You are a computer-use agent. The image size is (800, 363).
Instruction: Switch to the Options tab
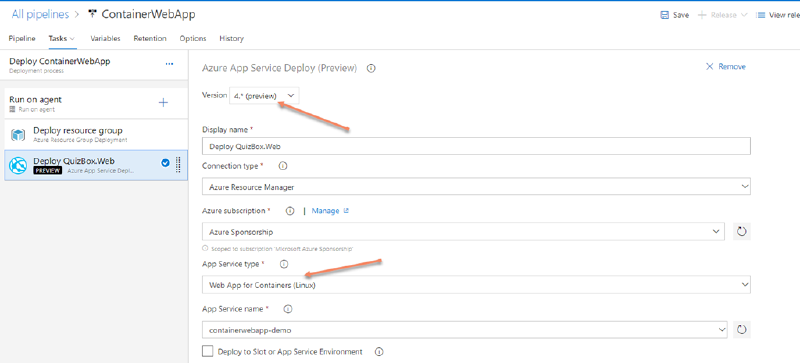(x=193, y=38)
